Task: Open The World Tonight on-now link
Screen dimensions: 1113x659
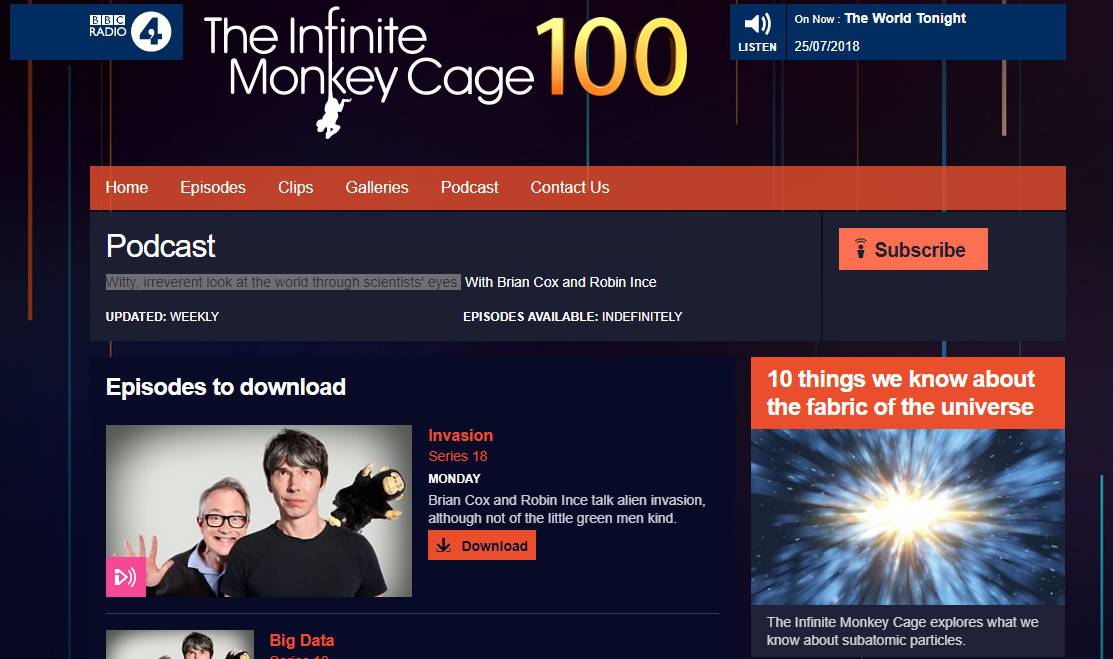Action: [x=905, y=18]
